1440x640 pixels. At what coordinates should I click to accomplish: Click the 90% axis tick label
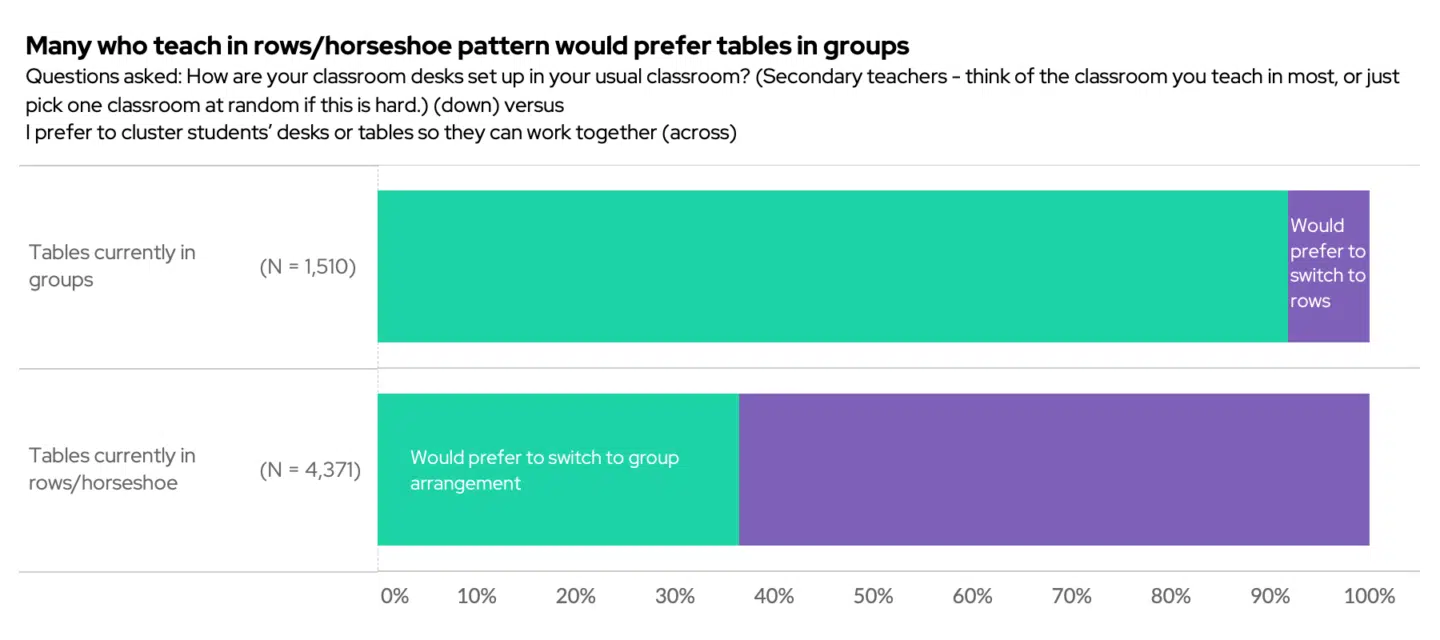pyautogui.click(x=1270, y=597)
